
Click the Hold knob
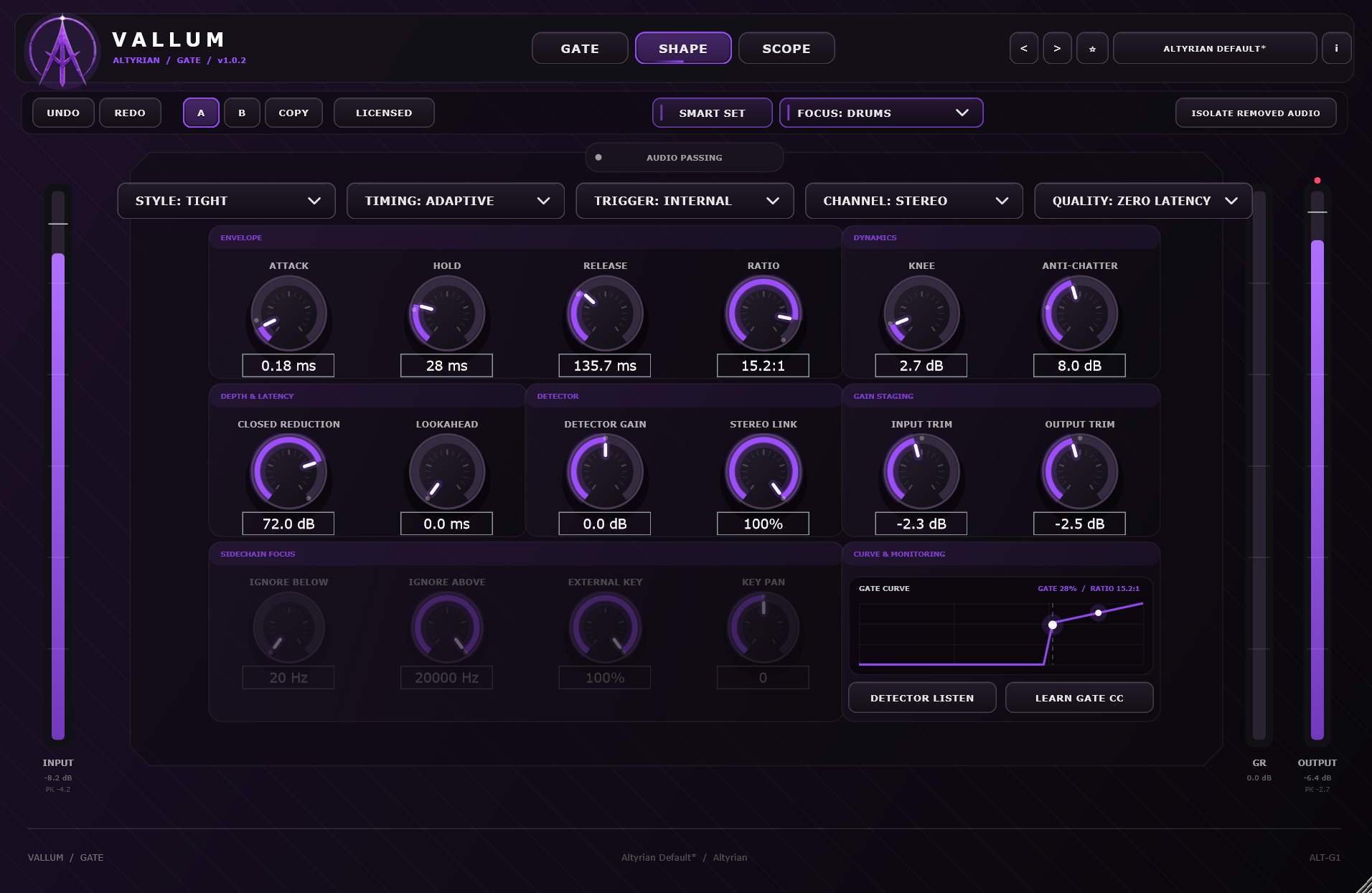click(446, 313)
